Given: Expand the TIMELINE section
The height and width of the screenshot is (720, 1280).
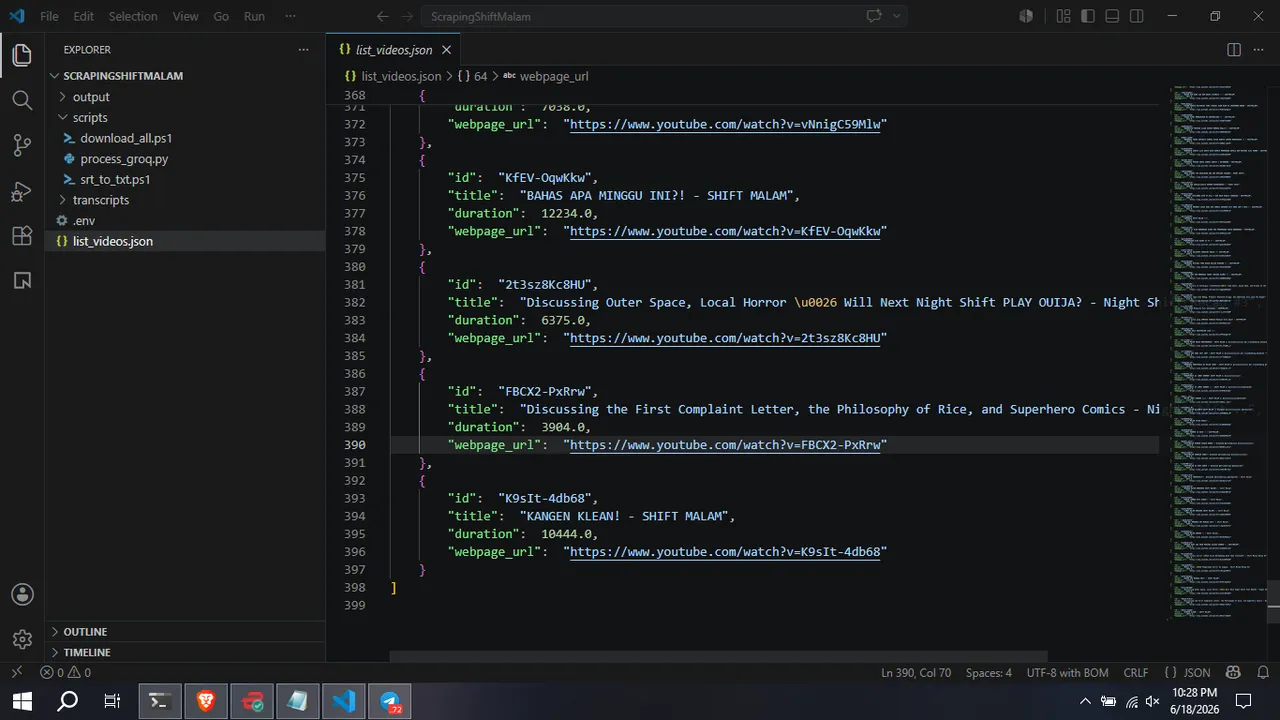Looking at the screenshot, I should 185,652.
